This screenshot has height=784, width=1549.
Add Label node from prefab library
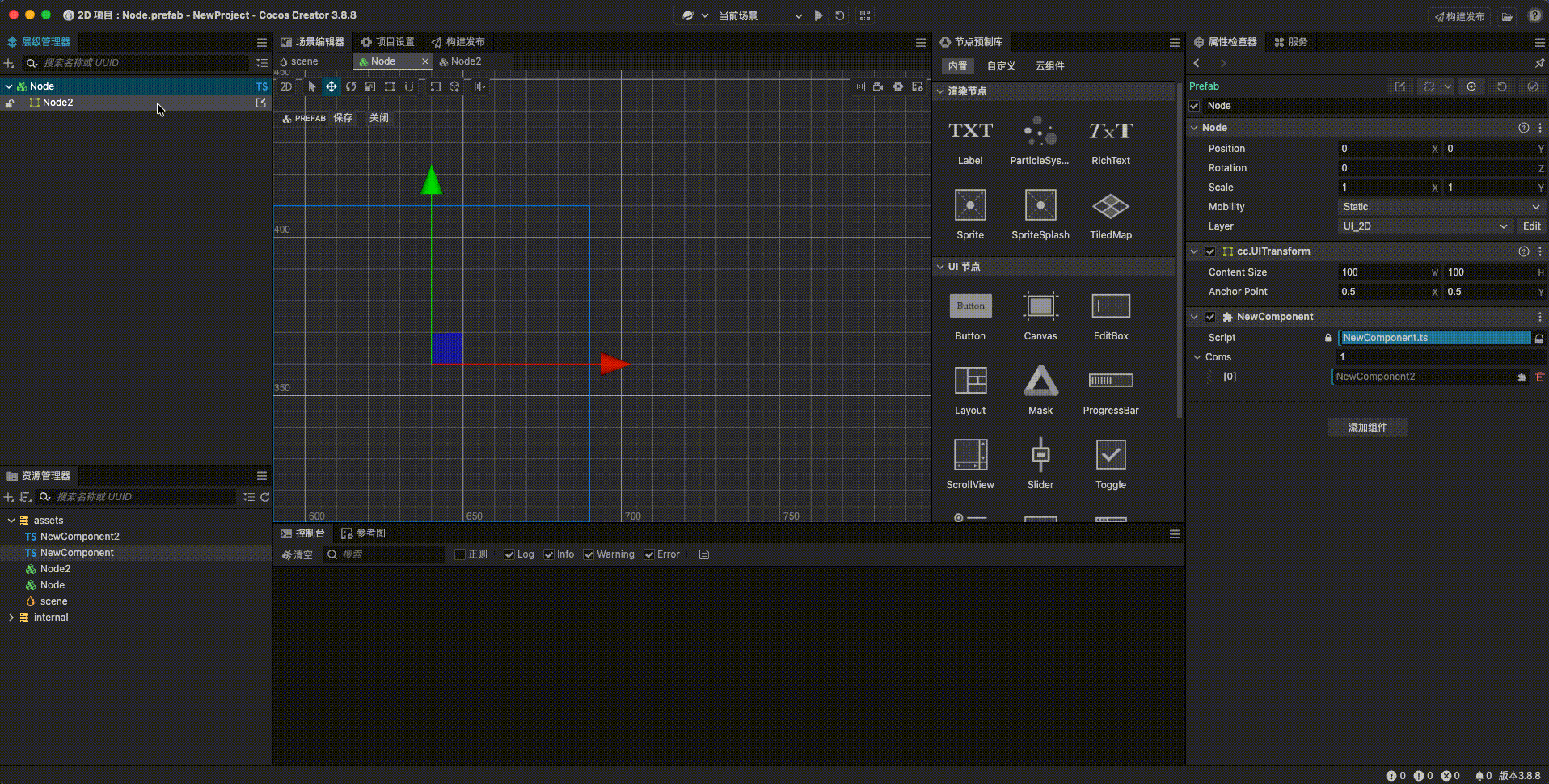coord(970,141)
